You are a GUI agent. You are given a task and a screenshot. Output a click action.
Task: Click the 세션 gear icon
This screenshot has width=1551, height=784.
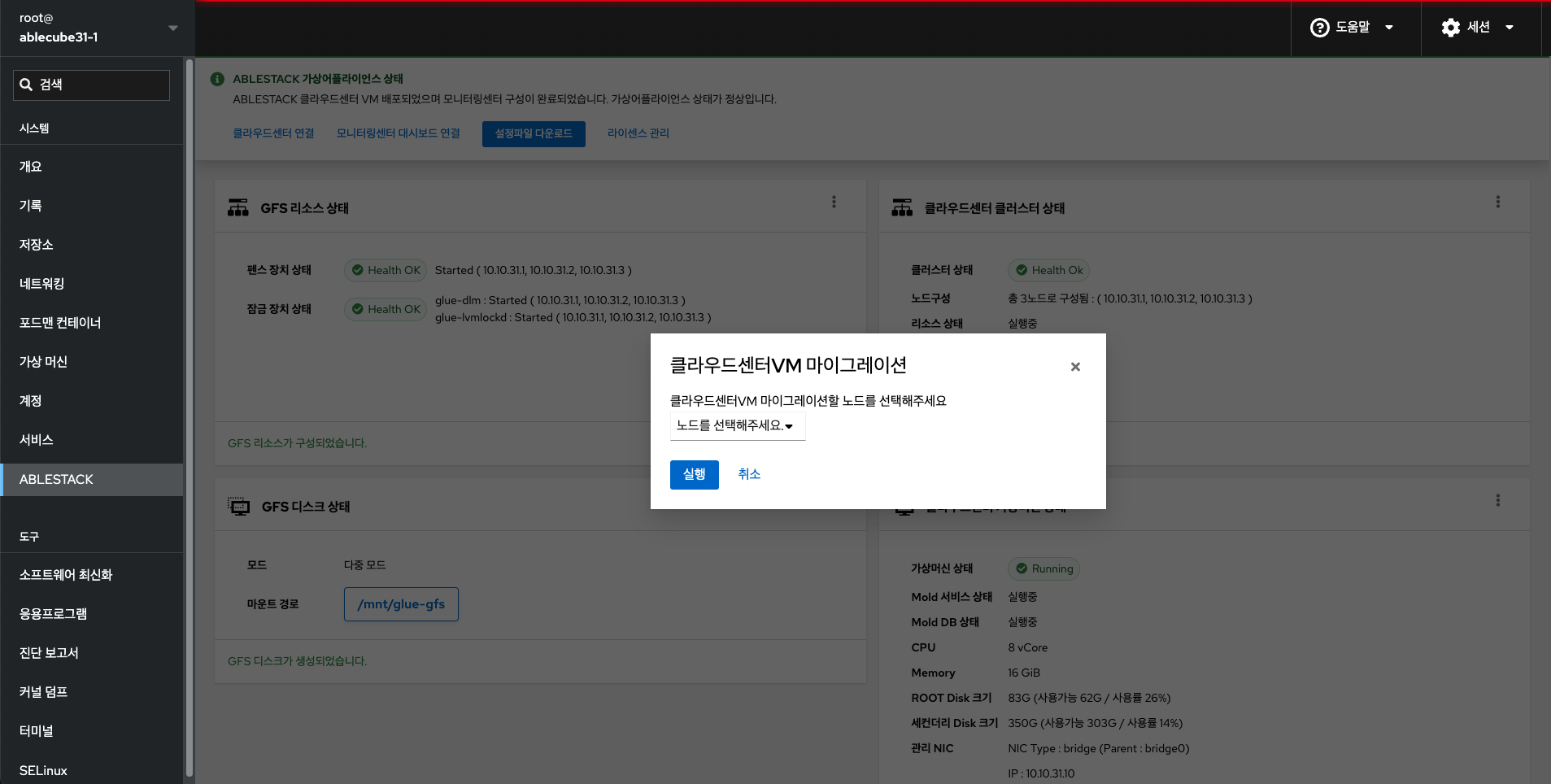[x=1450, y=28]
